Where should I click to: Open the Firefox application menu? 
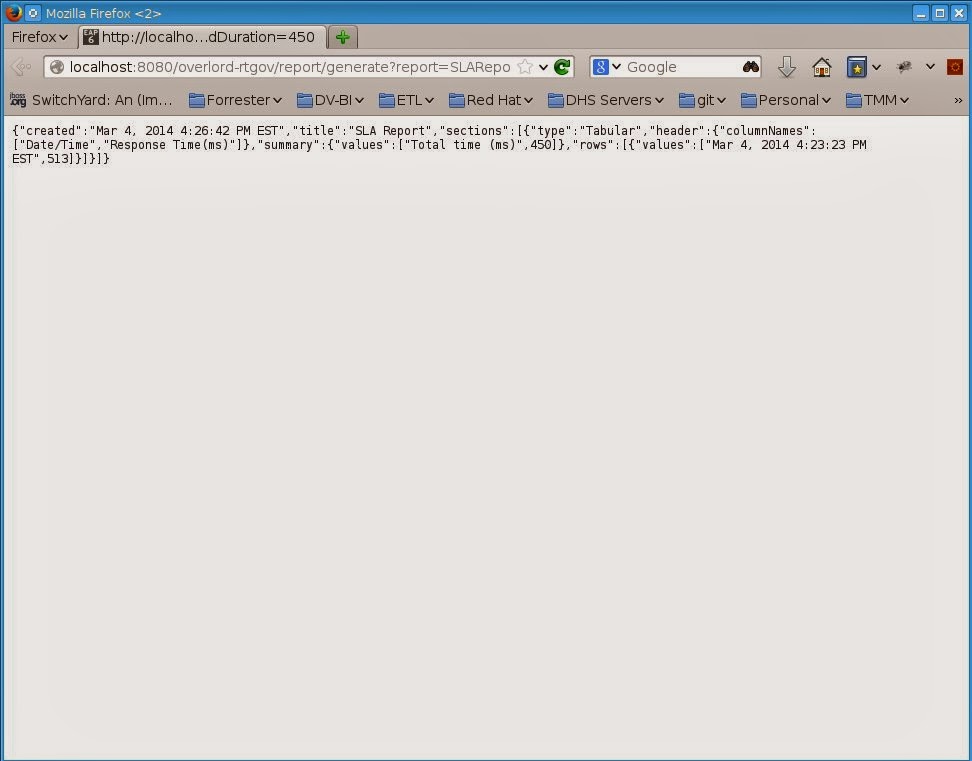(40, 37)
